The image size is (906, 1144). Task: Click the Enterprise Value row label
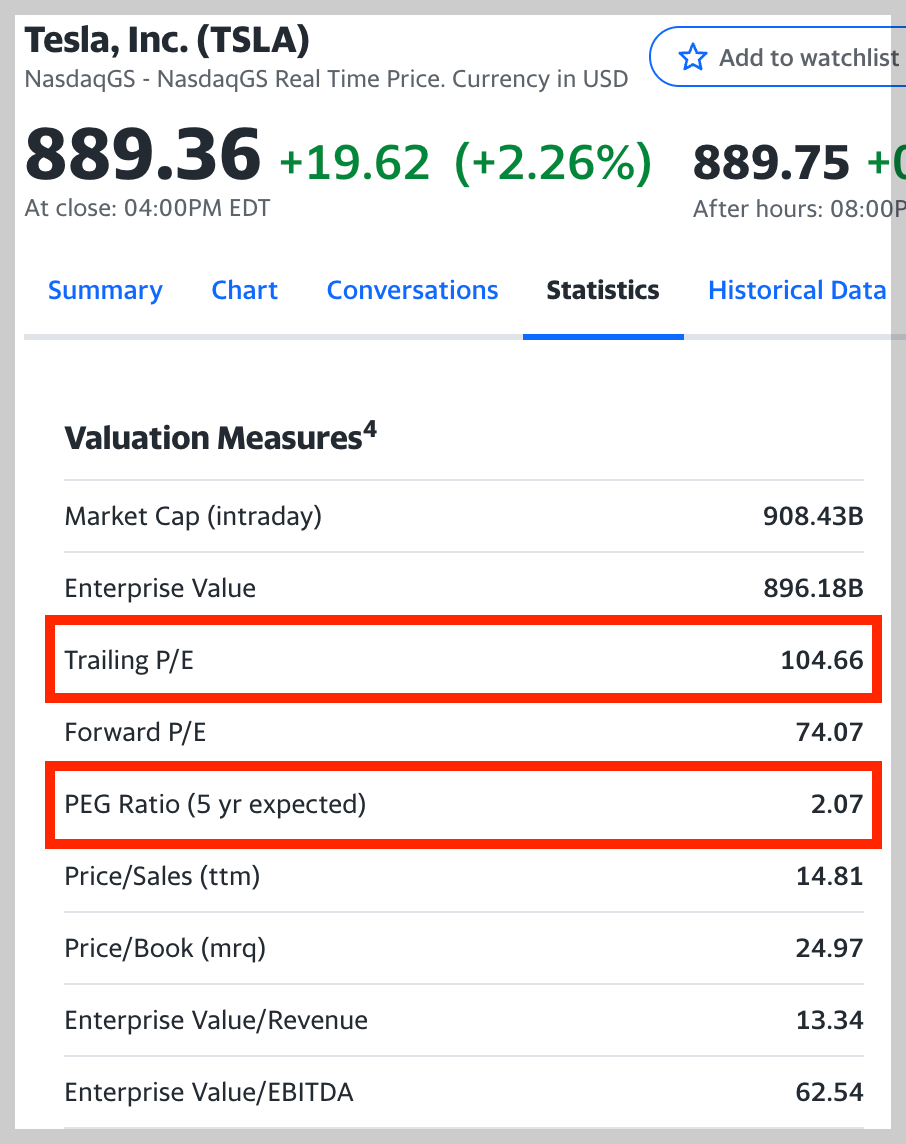pos(160,588)
